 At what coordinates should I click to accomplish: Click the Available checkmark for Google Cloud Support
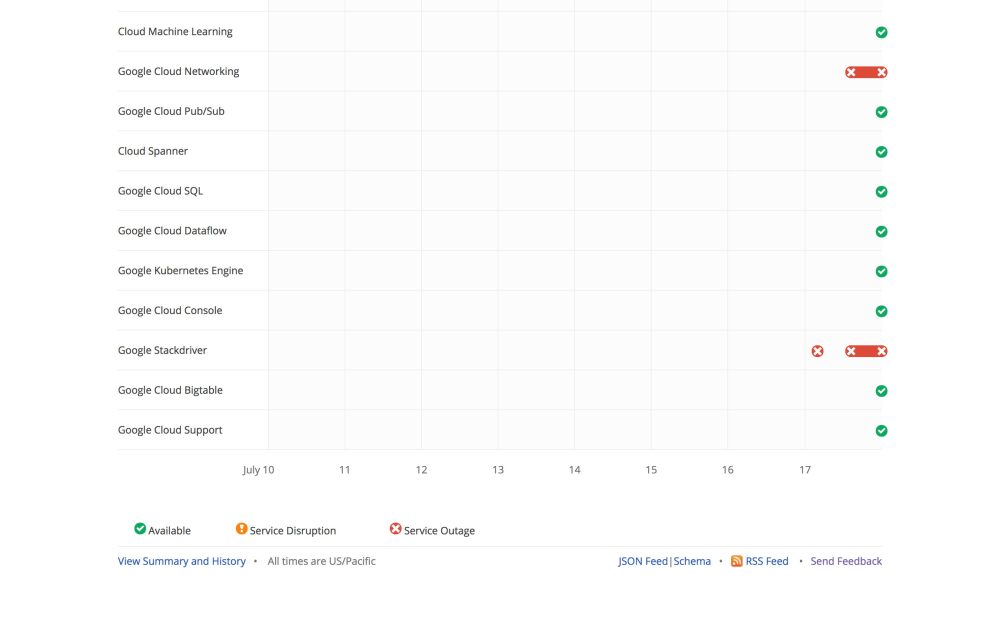click(881, 430)
